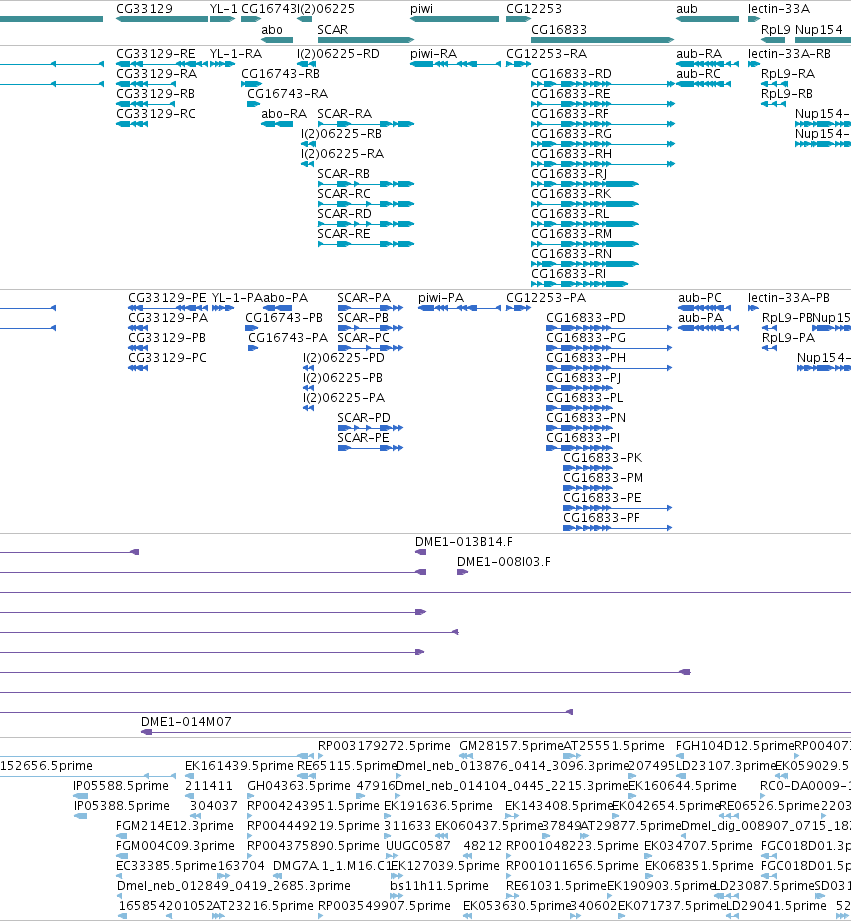Open transcript piwi-RA
This screenshot has width=851, height=921.
[456, 63]
